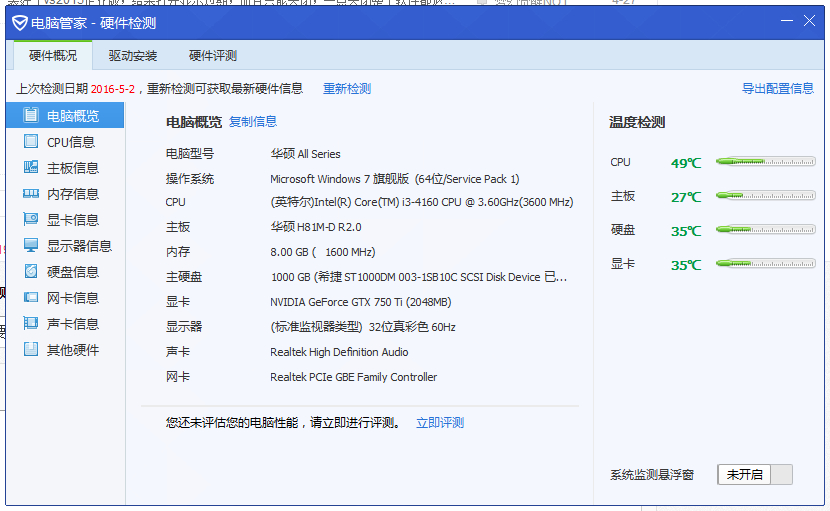
Task: Click the 复制信息 link
Action: 252,122
